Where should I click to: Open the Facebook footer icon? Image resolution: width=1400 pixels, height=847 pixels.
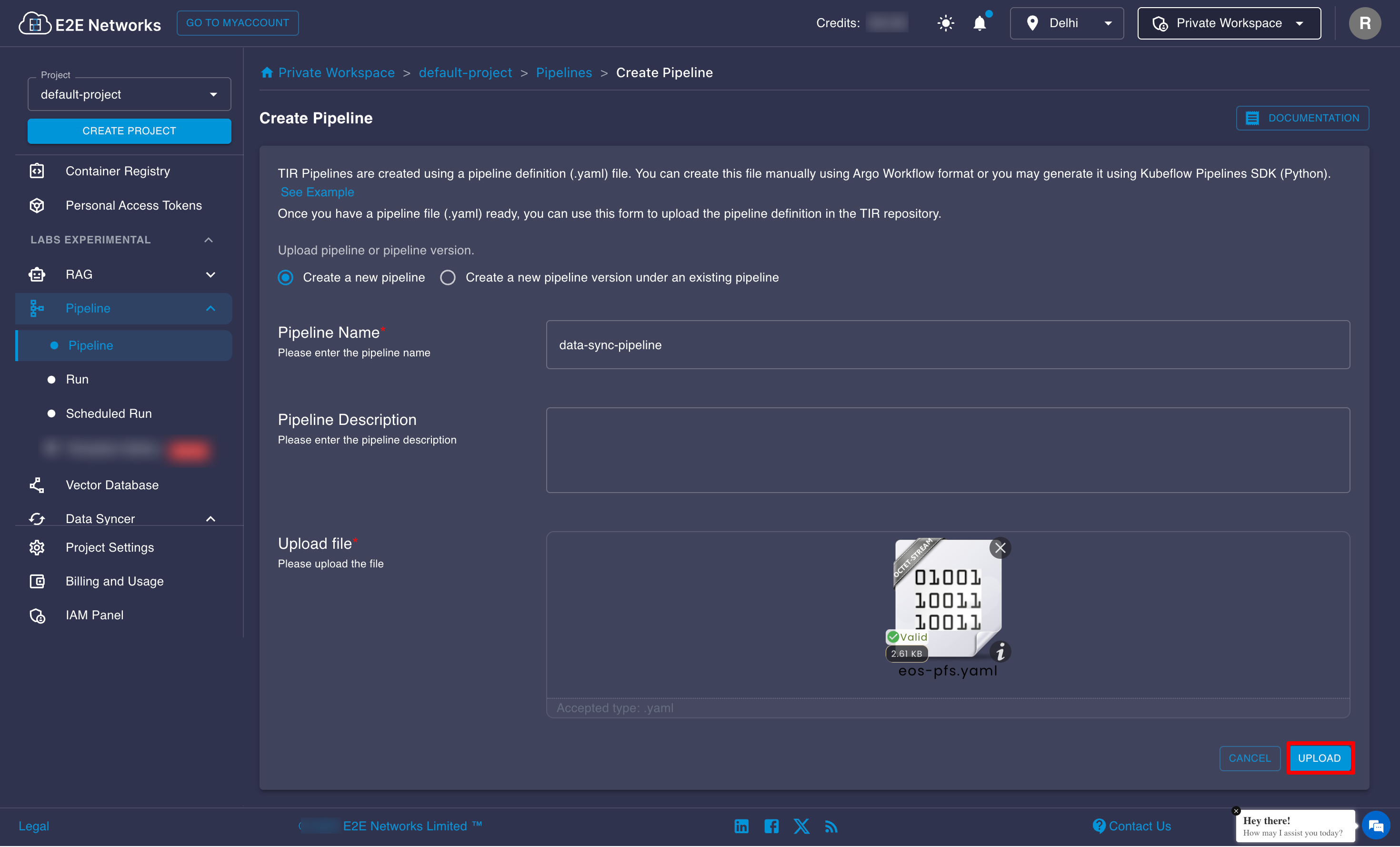(x=771, y=826)
